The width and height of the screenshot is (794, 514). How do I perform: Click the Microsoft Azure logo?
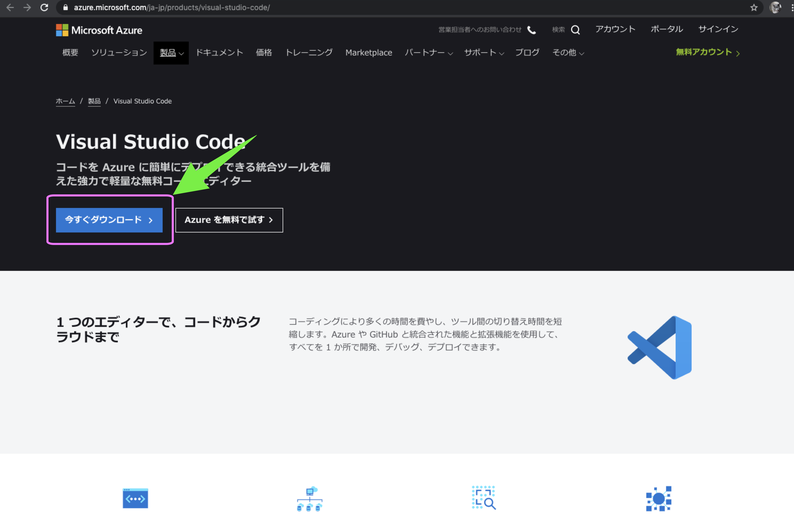99,30
